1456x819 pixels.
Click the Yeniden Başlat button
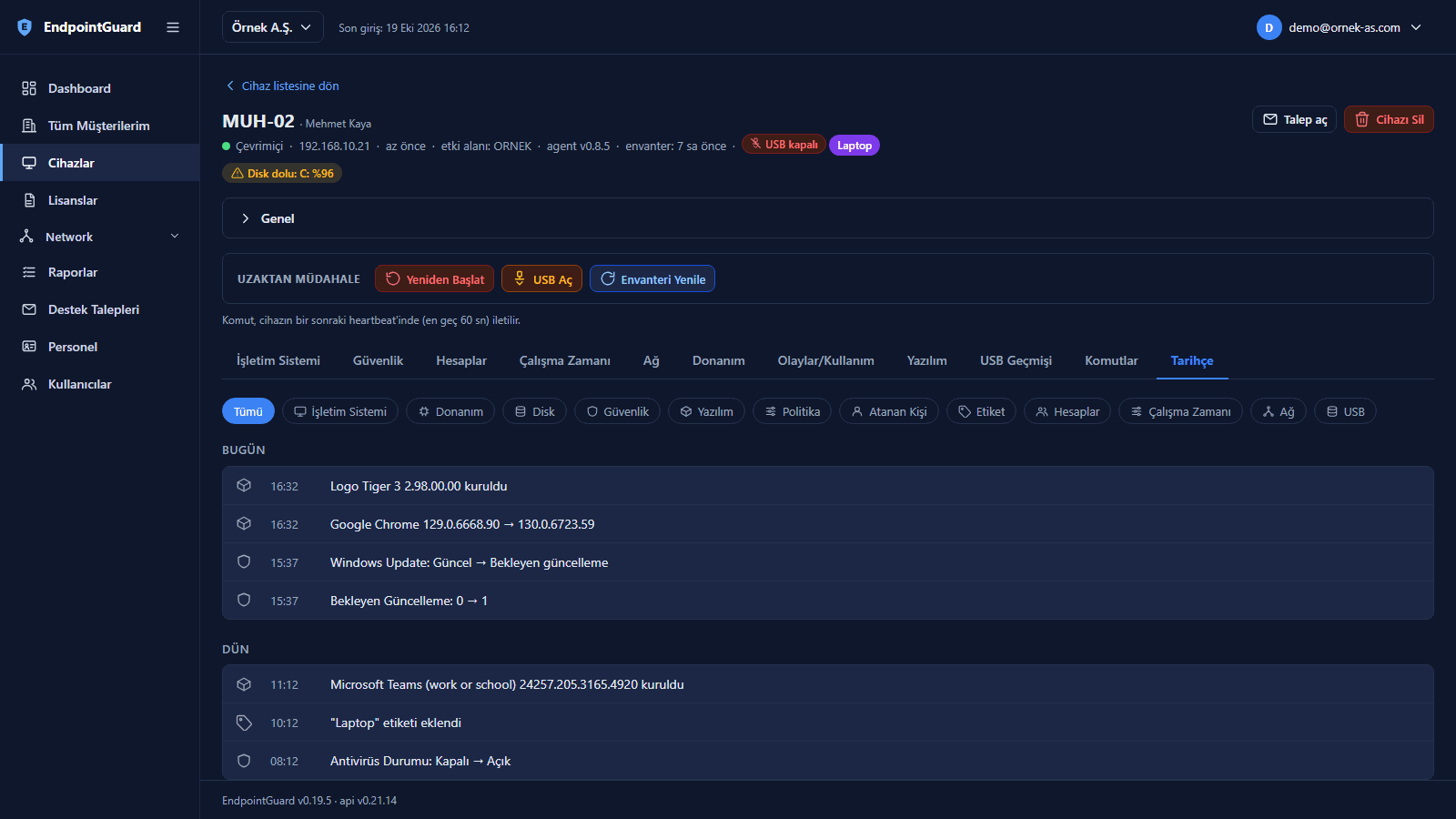coord(434,278)
